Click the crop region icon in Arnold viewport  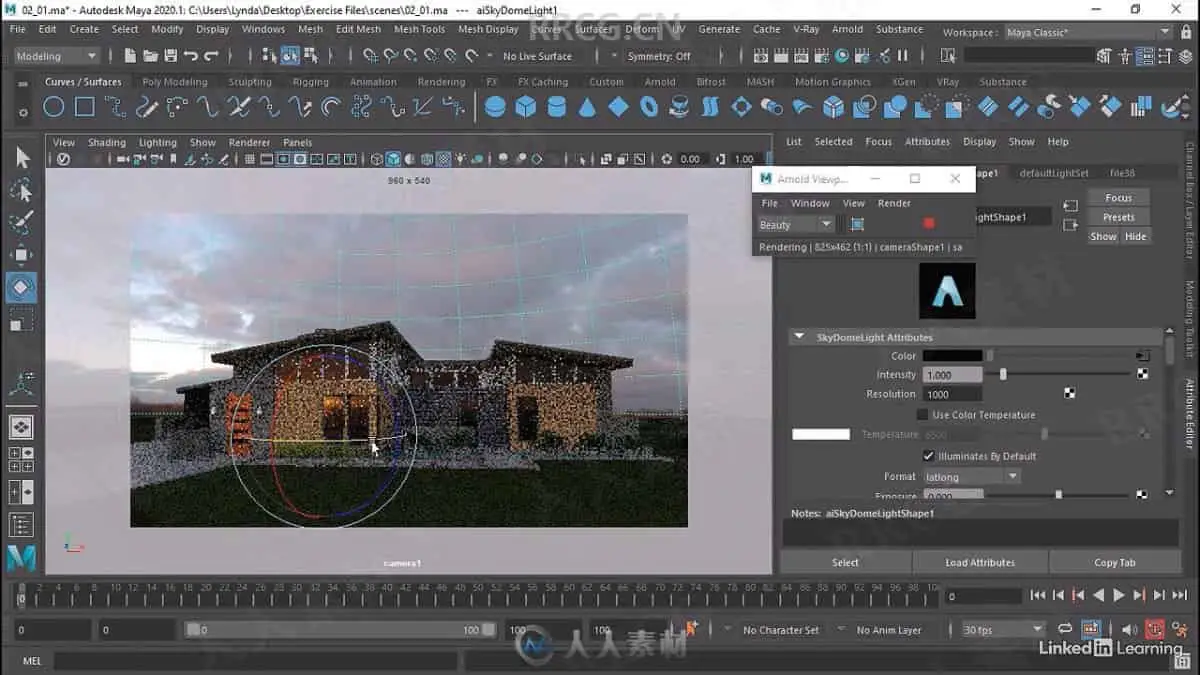857,224
